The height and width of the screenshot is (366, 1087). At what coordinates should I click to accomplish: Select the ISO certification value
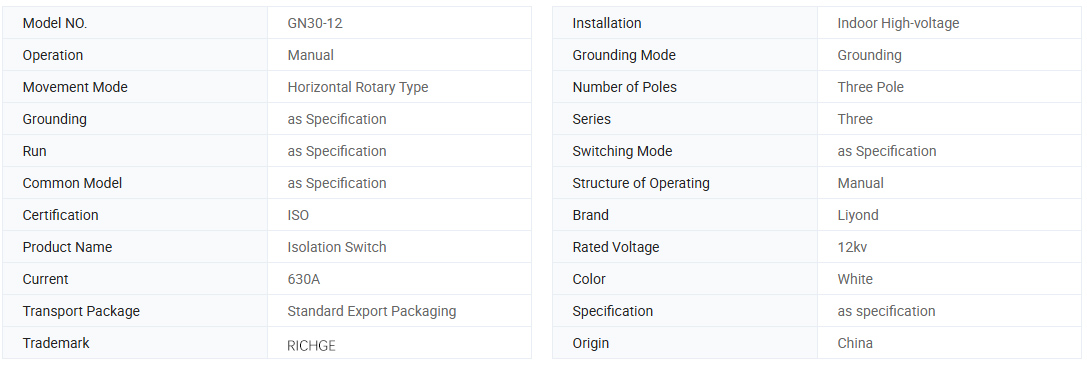[298, 216]
